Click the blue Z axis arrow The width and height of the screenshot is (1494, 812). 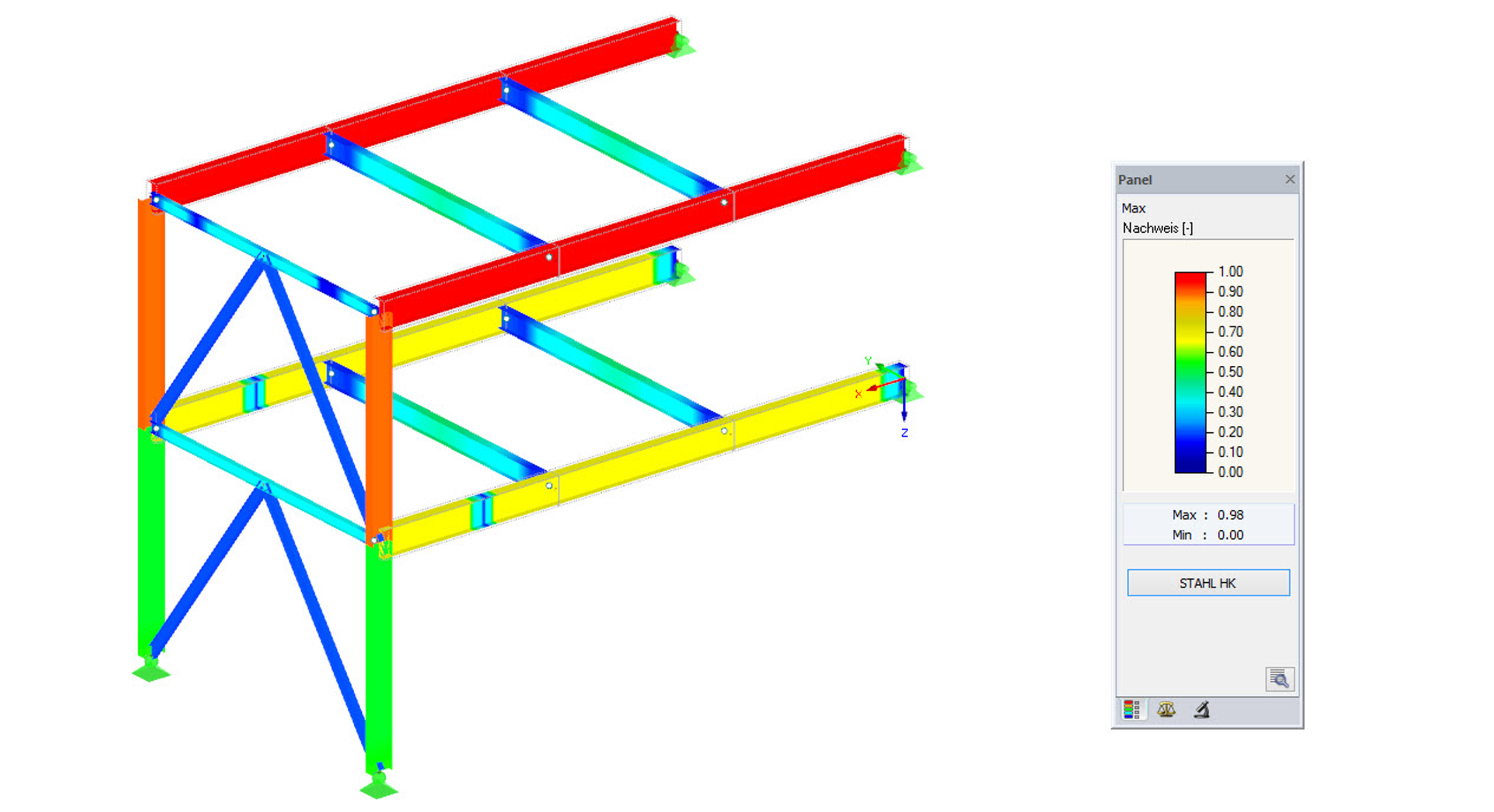coord(904,401)
